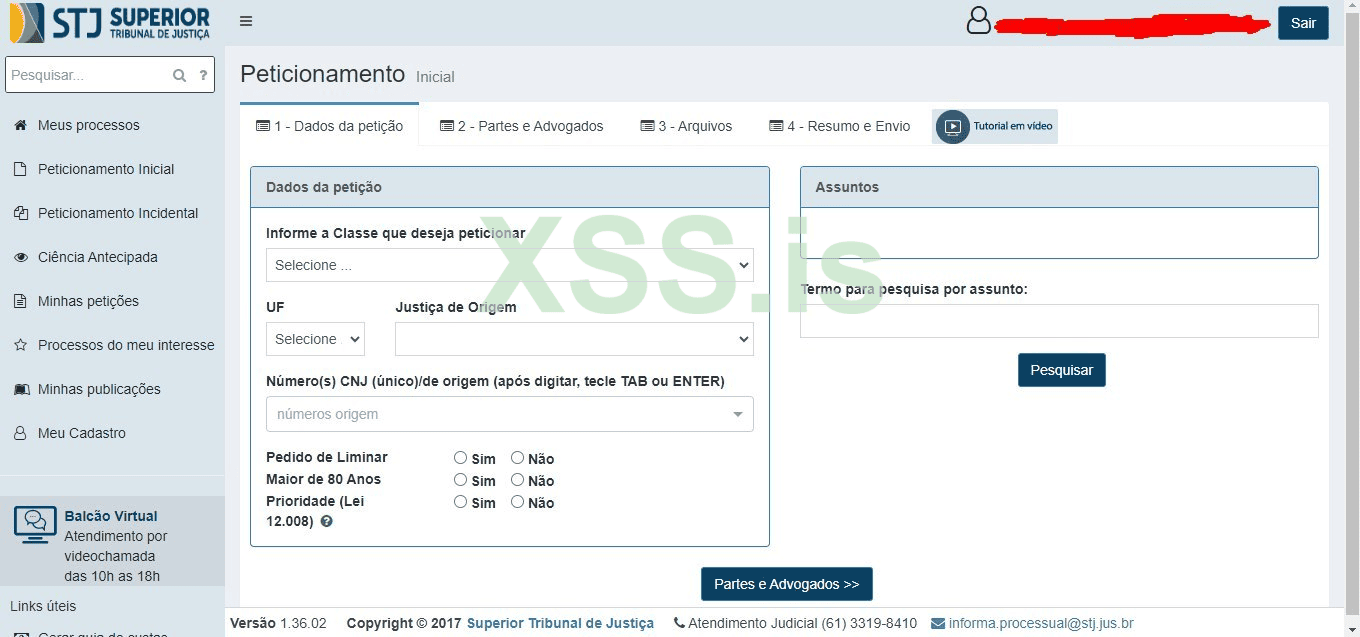Click the STJ logo in header

110,22
